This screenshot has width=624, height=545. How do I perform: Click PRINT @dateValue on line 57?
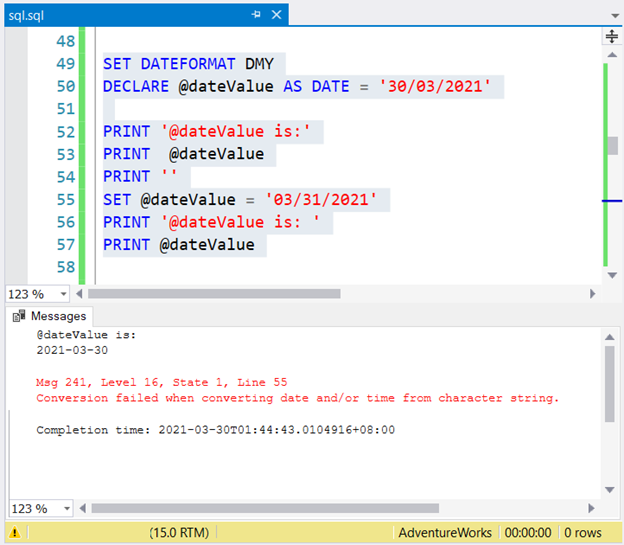coord(179,245)
